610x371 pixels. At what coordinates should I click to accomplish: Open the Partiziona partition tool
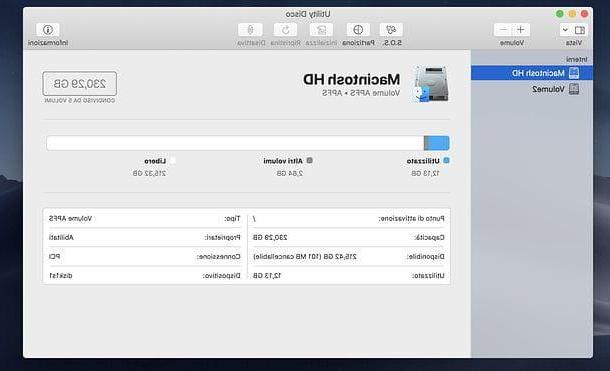click(358, 30)
